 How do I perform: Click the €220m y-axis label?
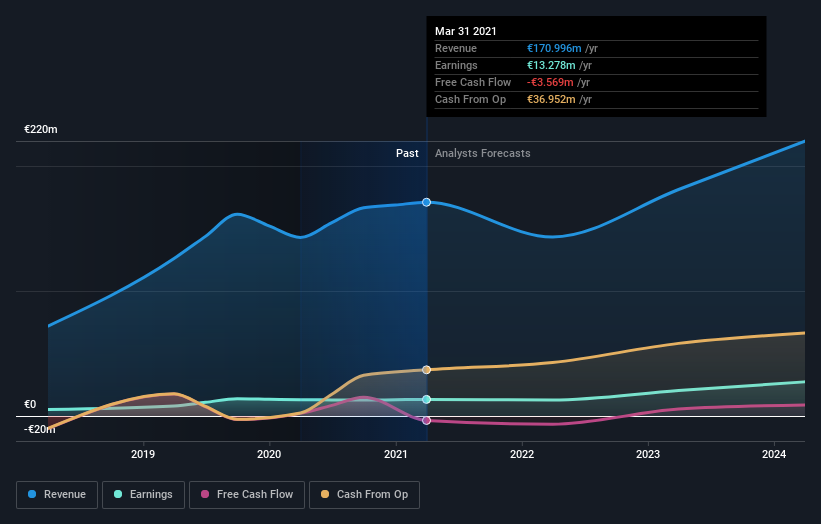(41, 129)
